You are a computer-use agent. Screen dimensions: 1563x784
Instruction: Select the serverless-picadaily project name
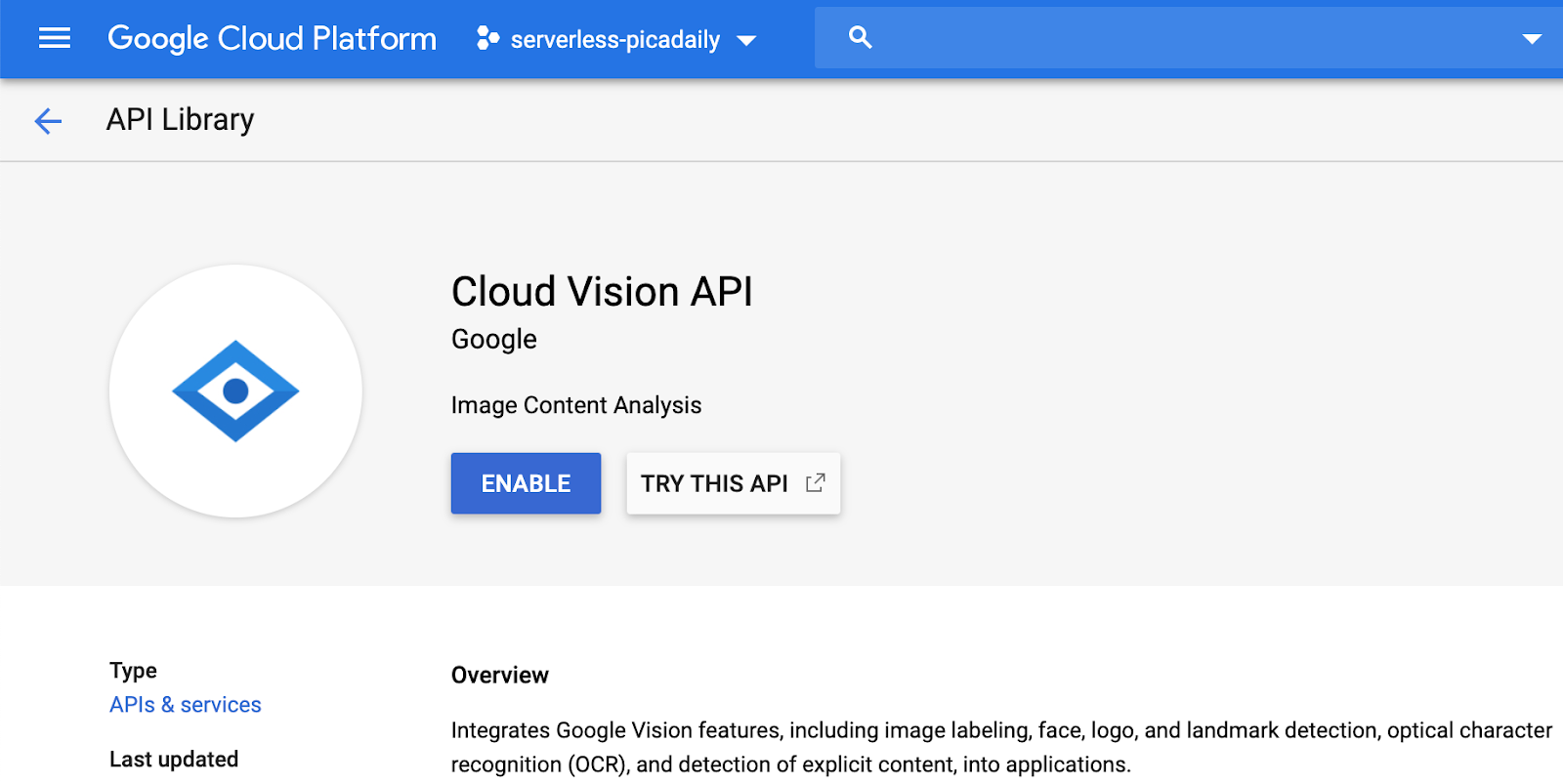click(x=614, y=40)
